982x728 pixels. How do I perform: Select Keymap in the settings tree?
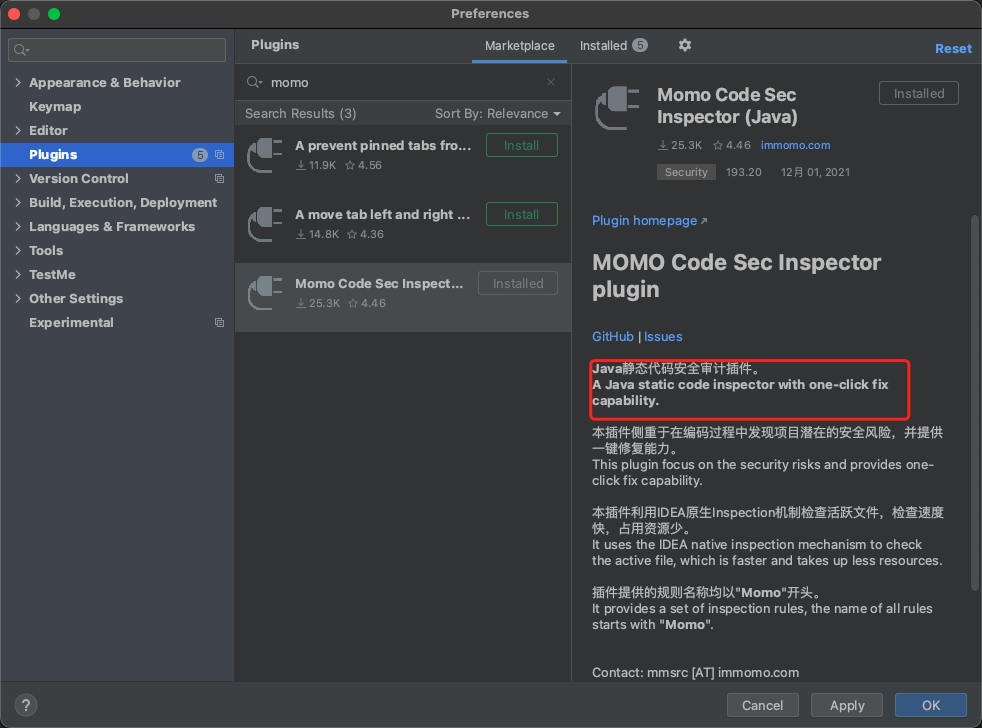(55, 107)
